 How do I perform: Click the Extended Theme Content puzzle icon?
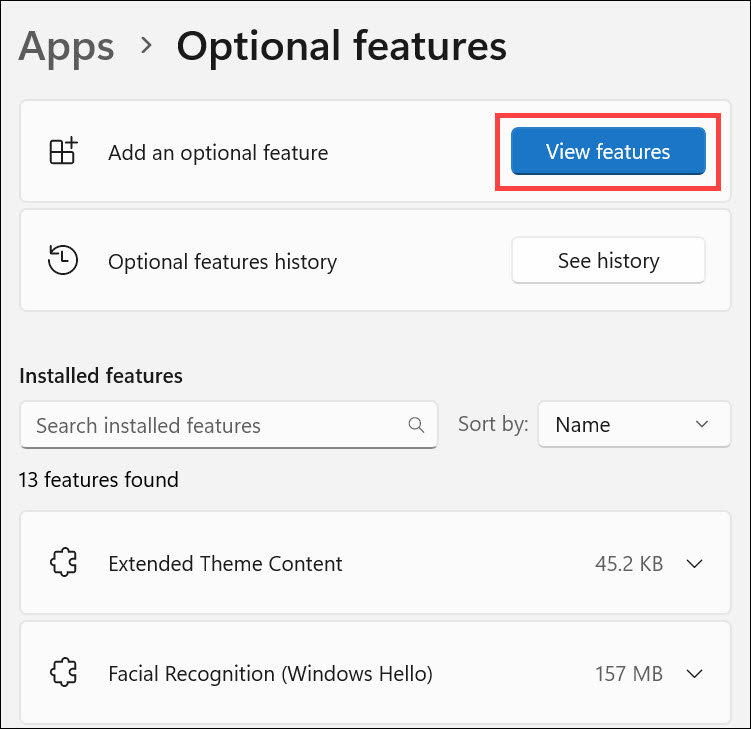pyautogui.click(x=63, y=563)
